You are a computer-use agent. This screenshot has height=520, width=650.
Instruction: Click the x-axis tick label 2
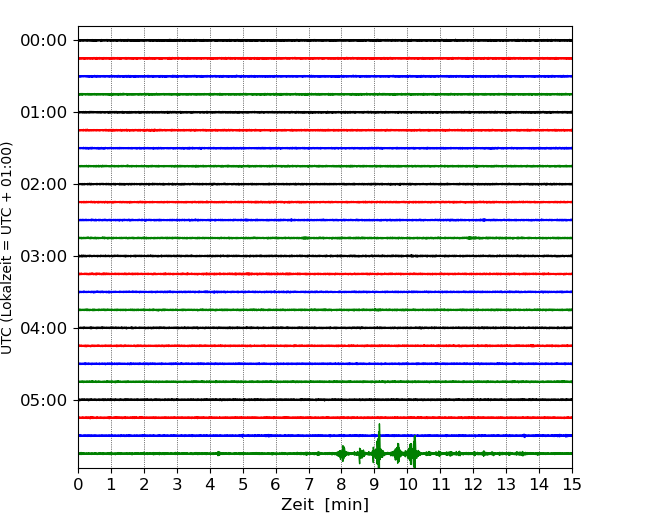144,484
